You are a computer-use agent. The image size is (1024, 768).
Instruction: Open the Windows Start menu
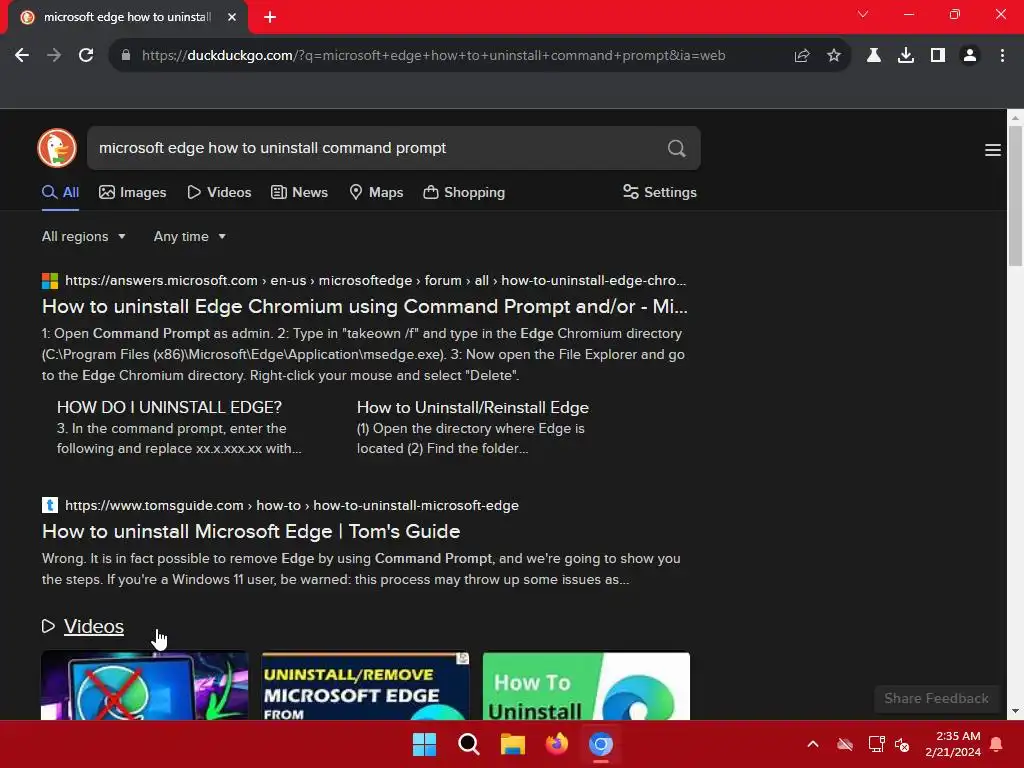pos(424,744)
